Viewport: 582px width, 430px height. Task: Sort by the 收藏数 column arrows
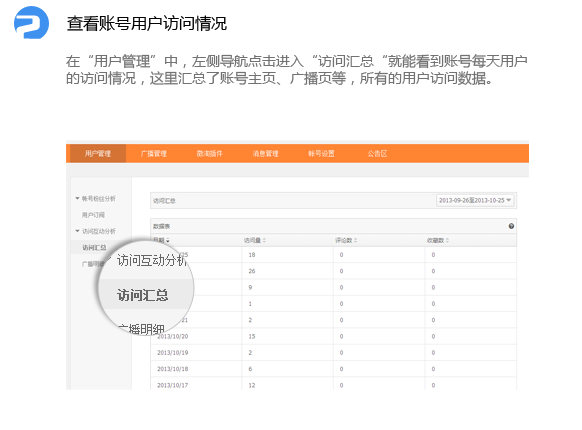tap(447, 240)
